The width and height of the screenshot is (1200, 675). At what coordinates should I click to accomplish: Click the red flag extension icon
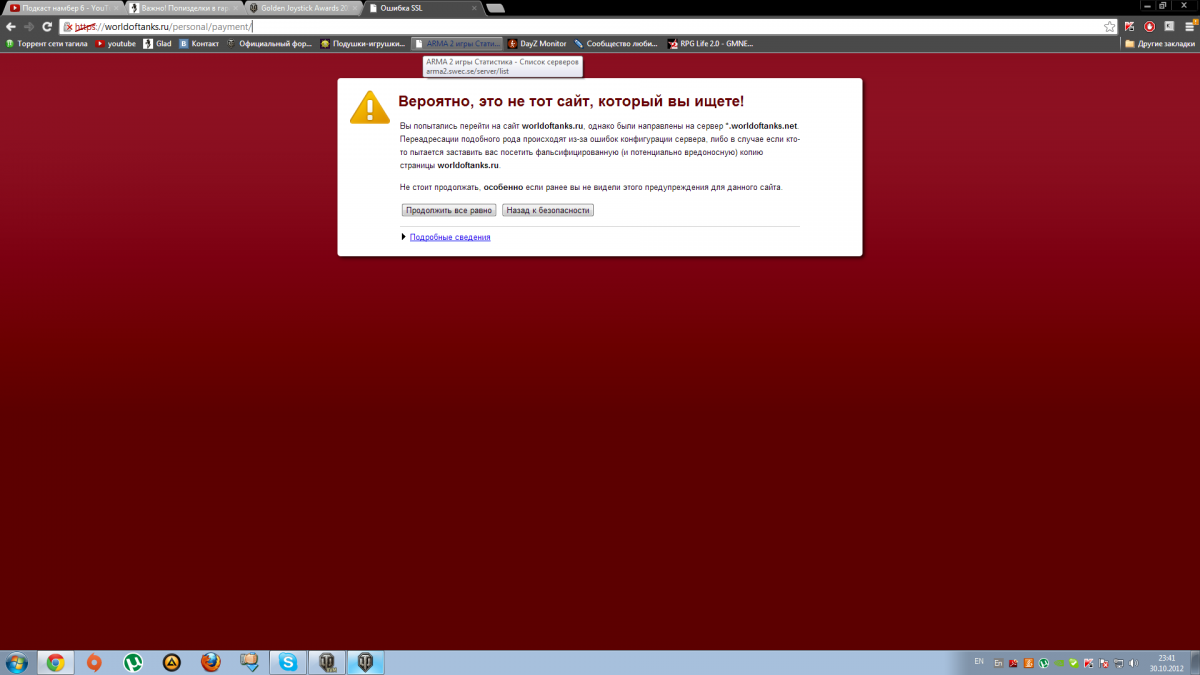point(1130,27)
